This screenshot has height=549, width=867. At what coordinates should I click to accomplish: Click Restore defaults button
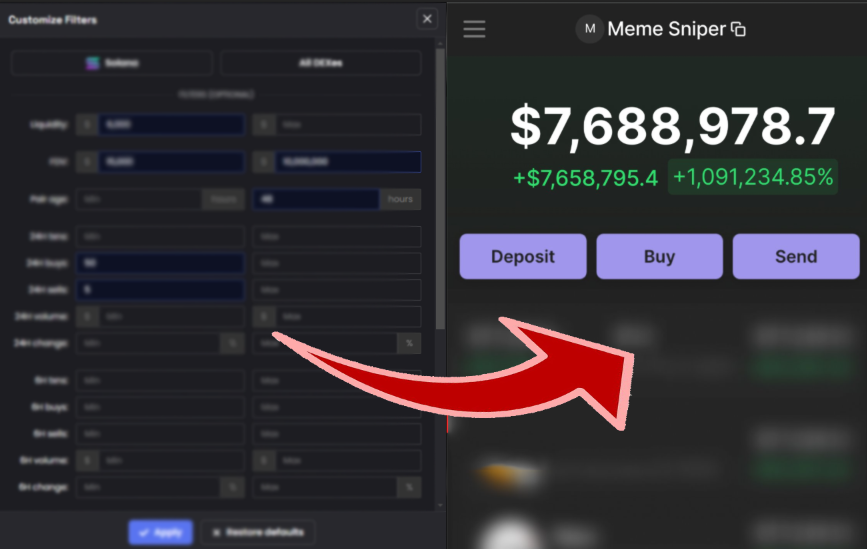258,532
